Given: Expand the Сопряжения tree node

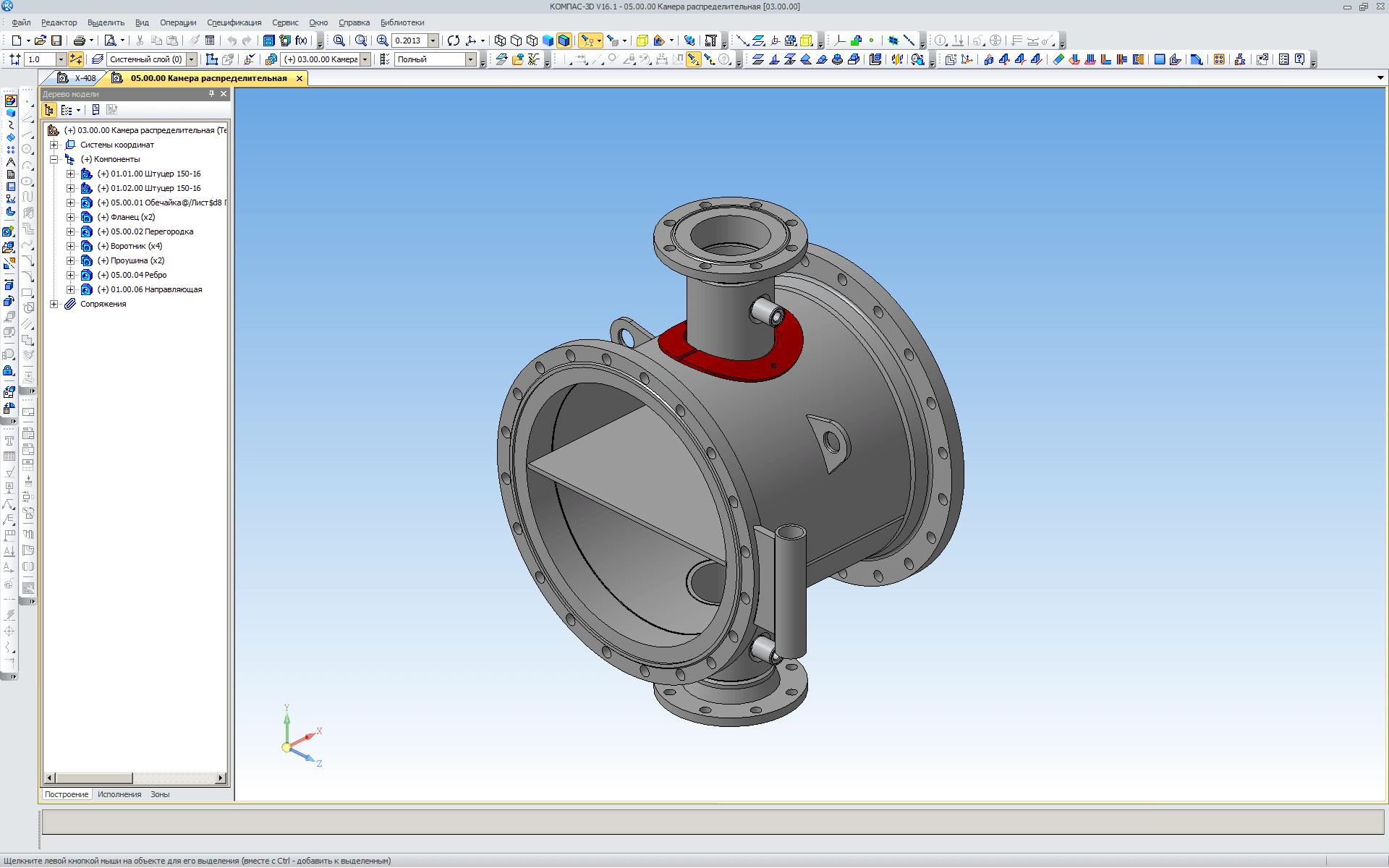Looking at the screenshot, I should [x=54, y=304].
